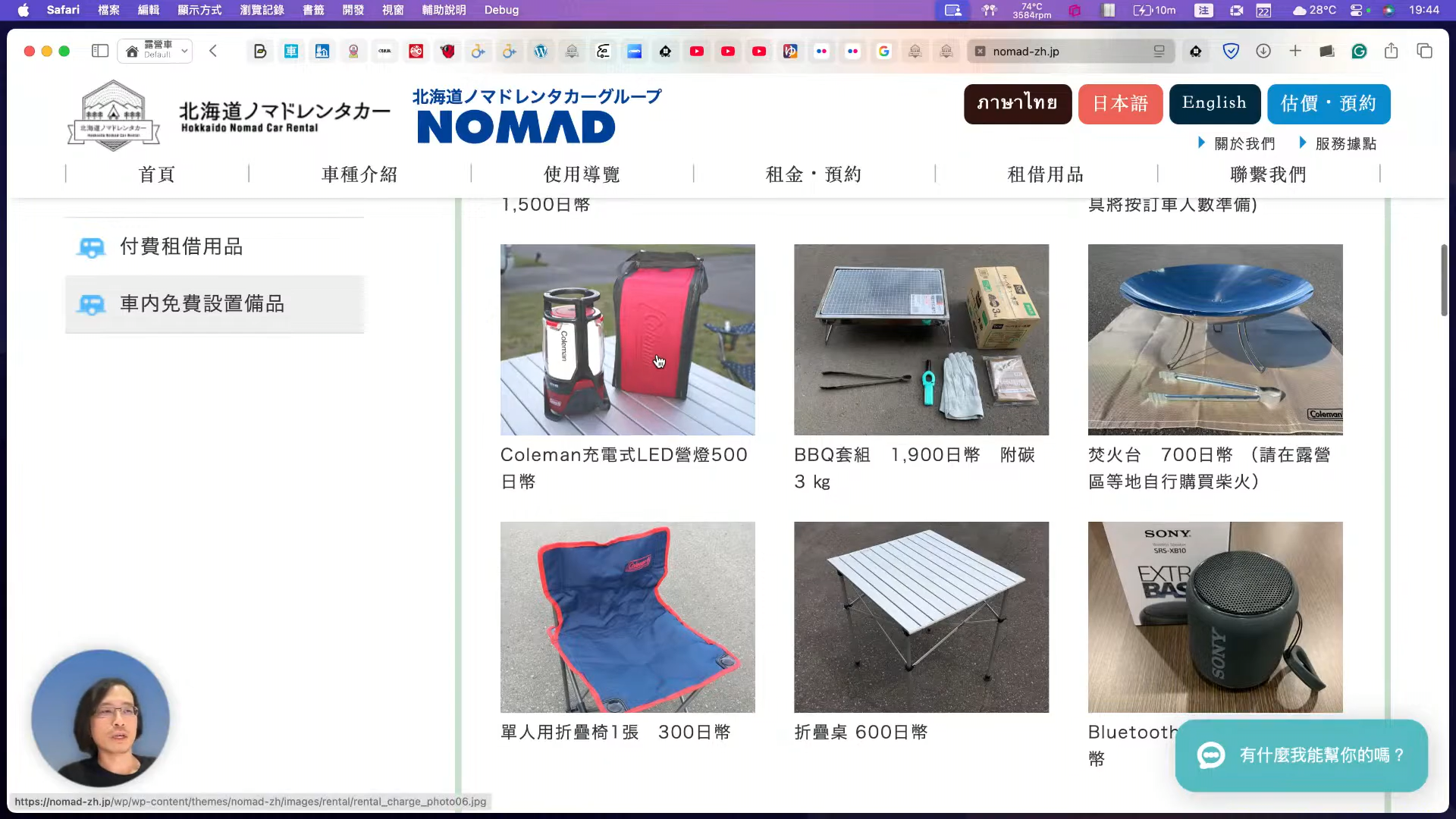Open the 書籤 menu in menu bar
Image resolution: width=1456 pixels, height=819 pixels.
(313, 10)
